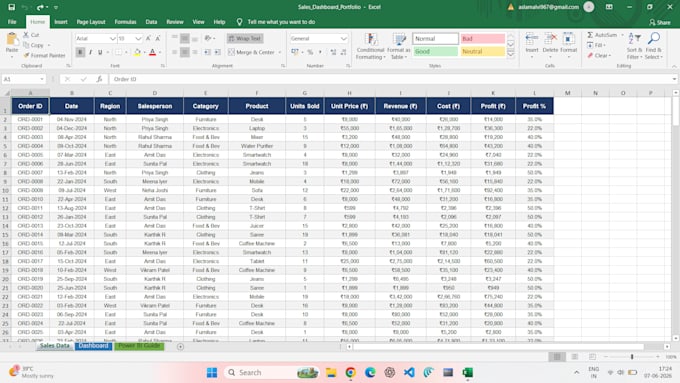Switch to Page Layout view in status bar
This screenshot has width=680, height=383.
click(x=575, y=357)
